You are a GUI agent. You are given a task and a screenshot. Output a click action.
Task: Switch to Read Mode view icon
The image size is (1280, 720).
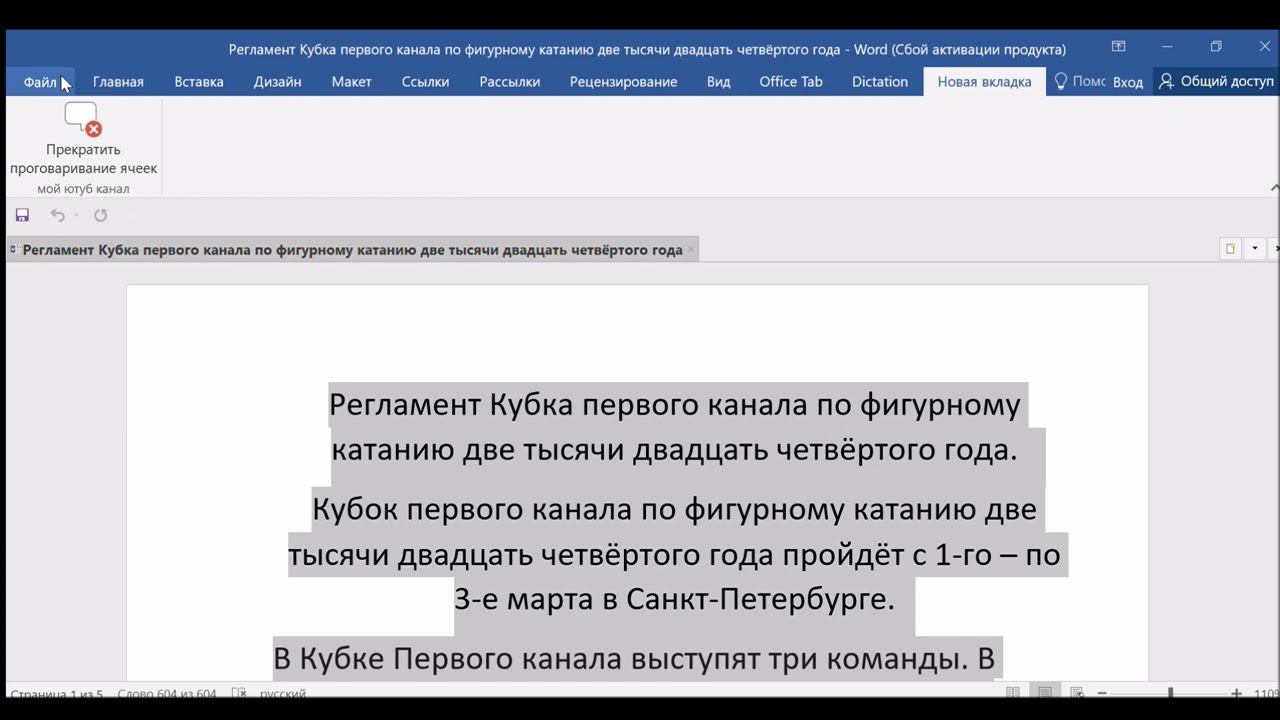pos(1013,693)
